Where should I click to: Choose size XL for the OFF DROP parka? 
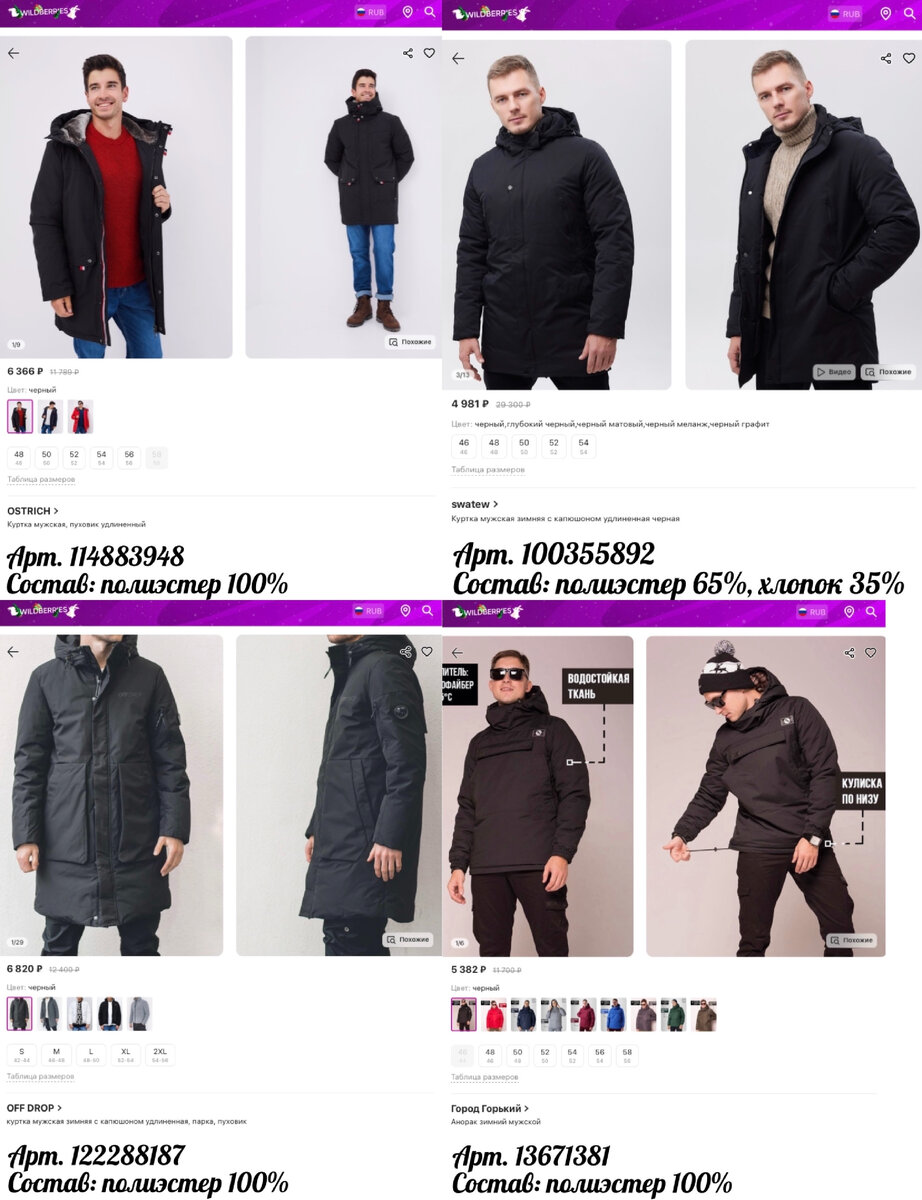coord(126,1055)
